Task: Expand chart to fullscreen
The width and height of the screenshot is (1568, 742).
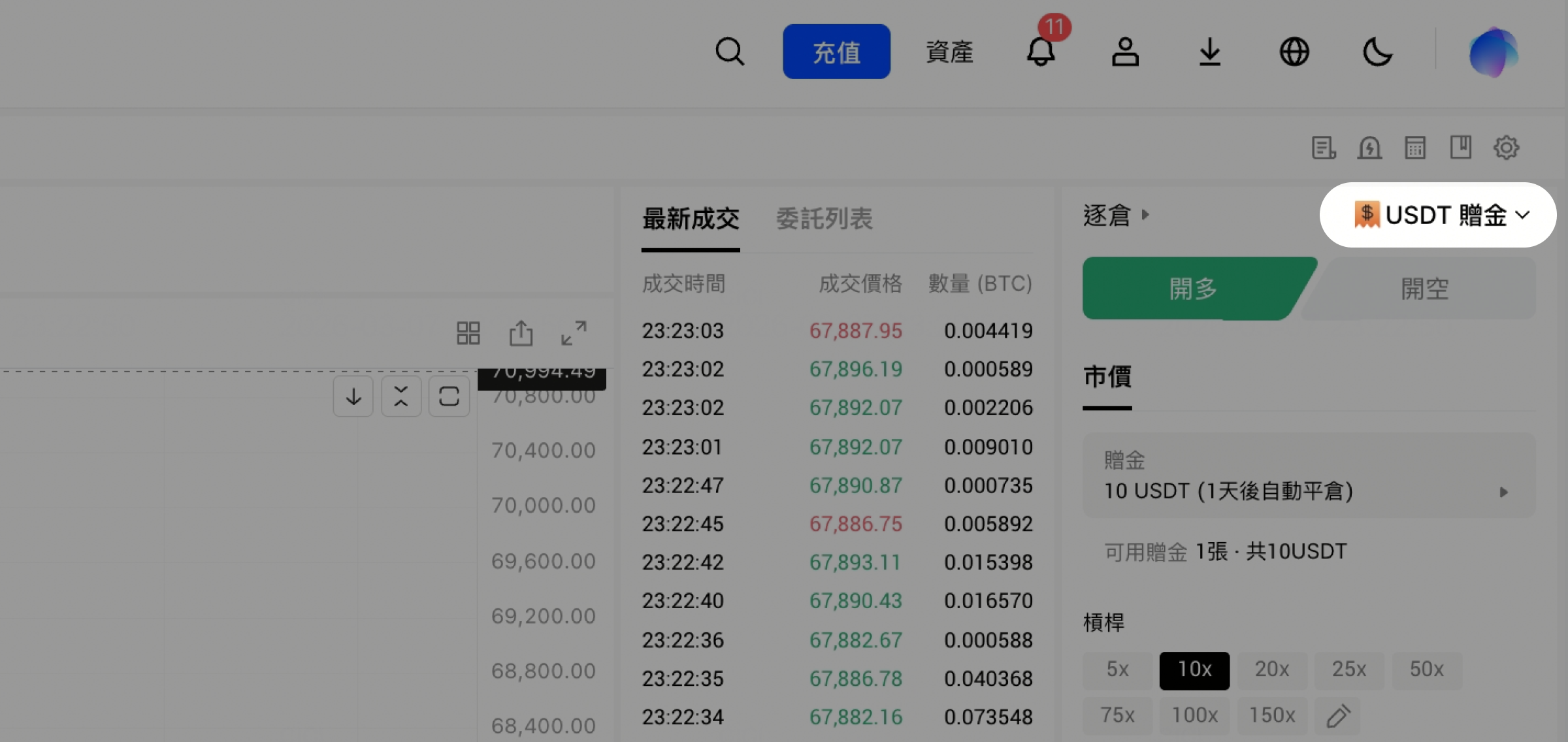Action: click(574, 333)
